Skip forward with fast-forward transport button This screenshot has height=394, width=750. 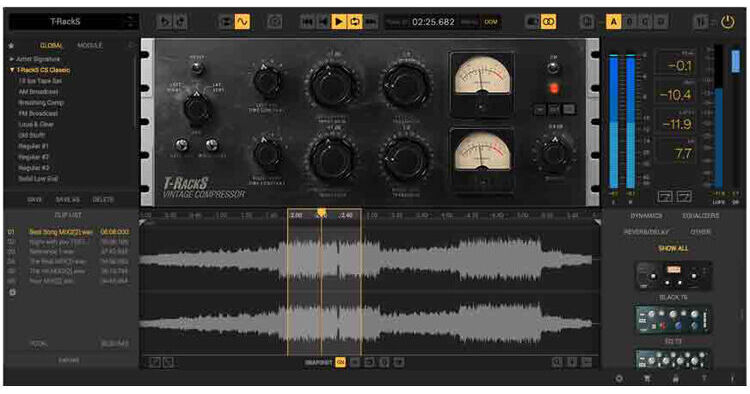click(371, 22)
